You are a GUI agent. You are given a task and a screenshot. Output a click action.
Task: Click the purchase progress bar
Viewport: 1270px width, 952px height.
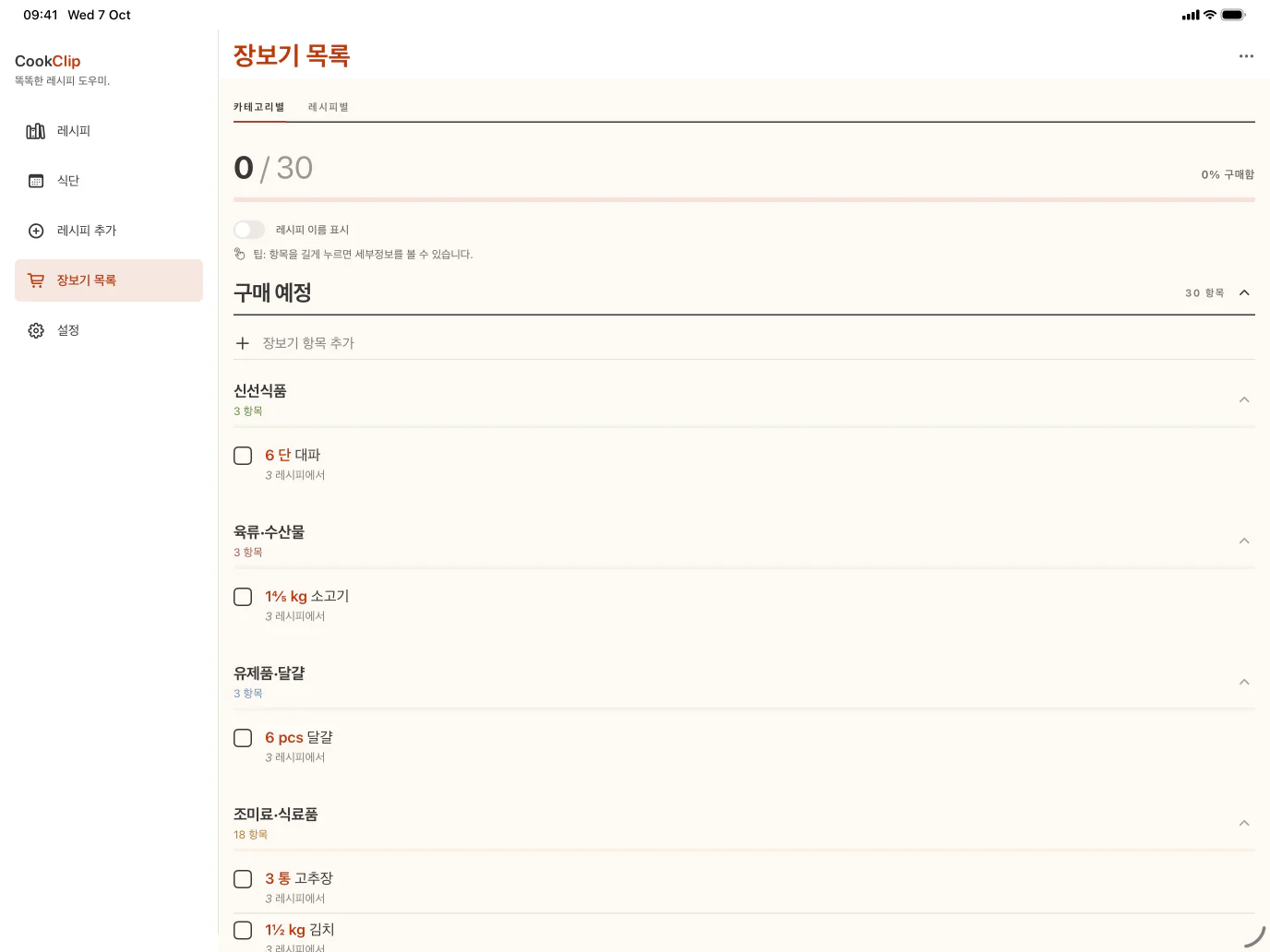coord(744,199)
